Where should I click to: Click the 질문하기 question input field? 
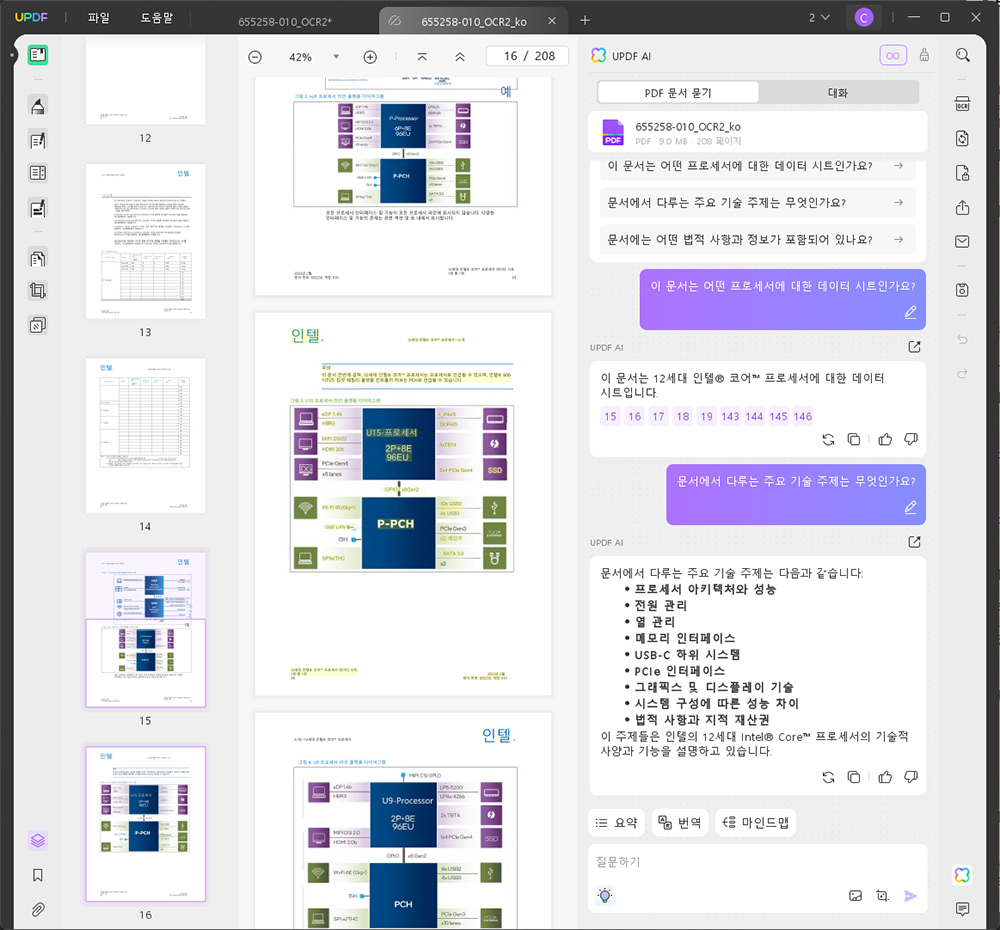757,862
